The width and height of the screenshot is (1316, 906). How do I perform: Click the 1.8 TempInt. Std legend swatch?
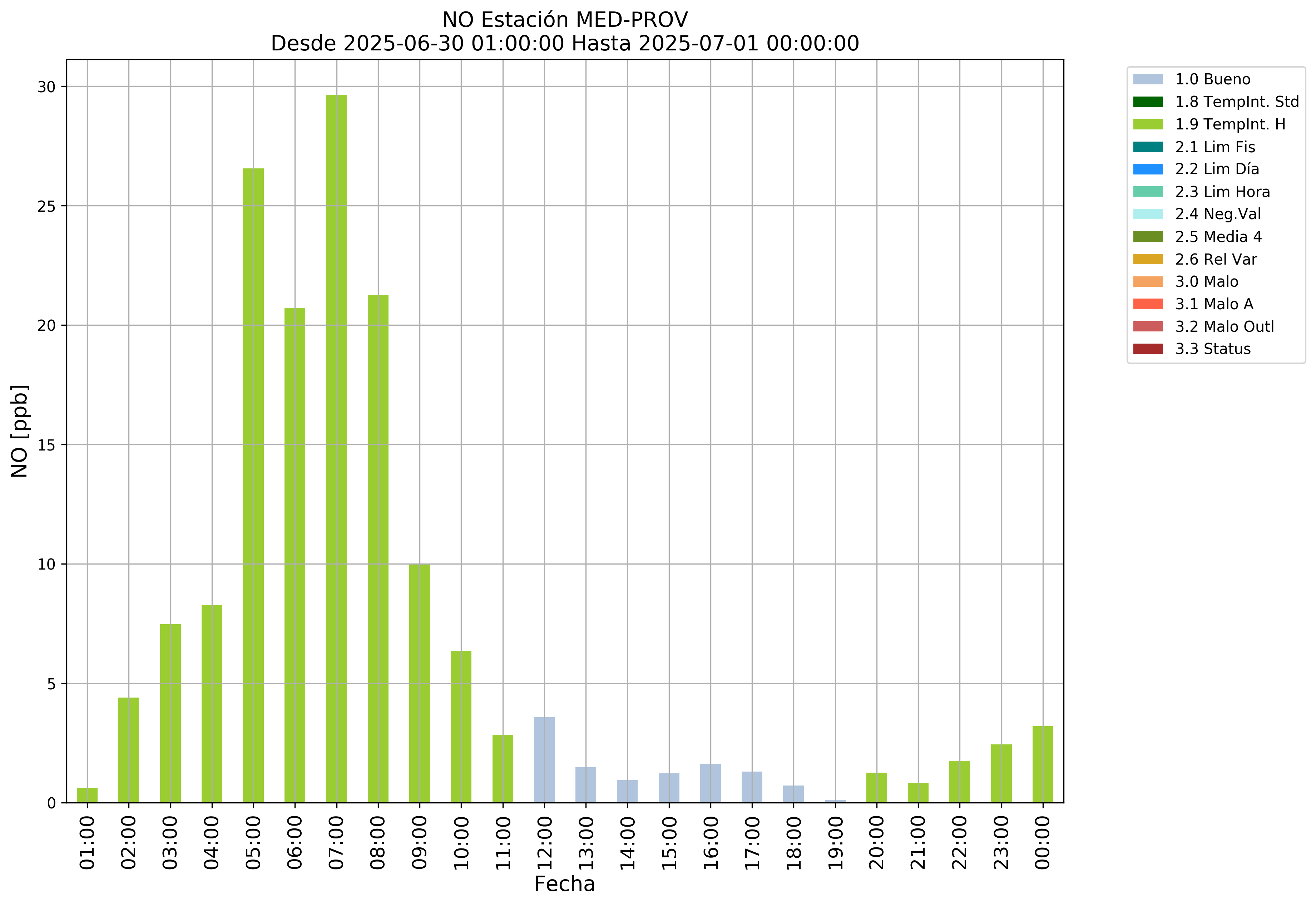[1147, 102]
